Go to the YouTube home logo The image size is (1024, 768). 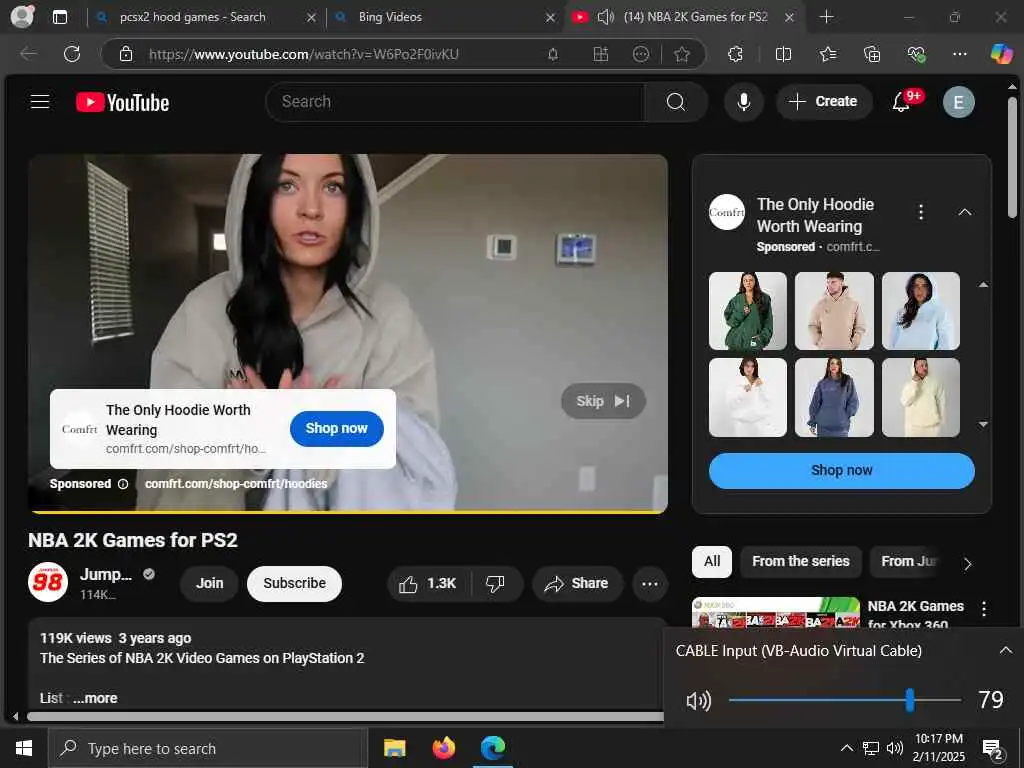click(122, 103)
